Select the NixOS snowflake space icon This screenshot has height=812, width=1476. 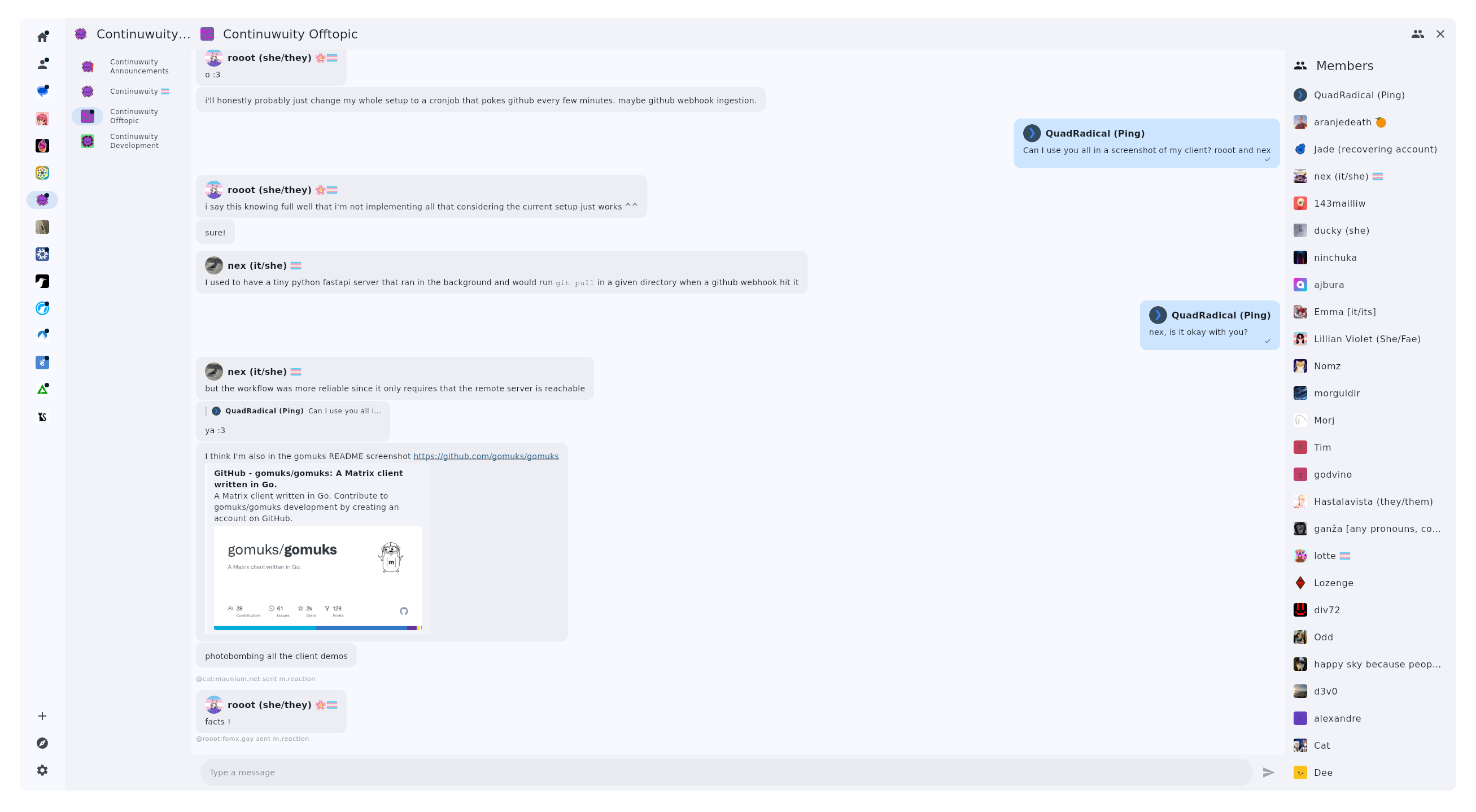pyautogui.click(x=42, y=254)
